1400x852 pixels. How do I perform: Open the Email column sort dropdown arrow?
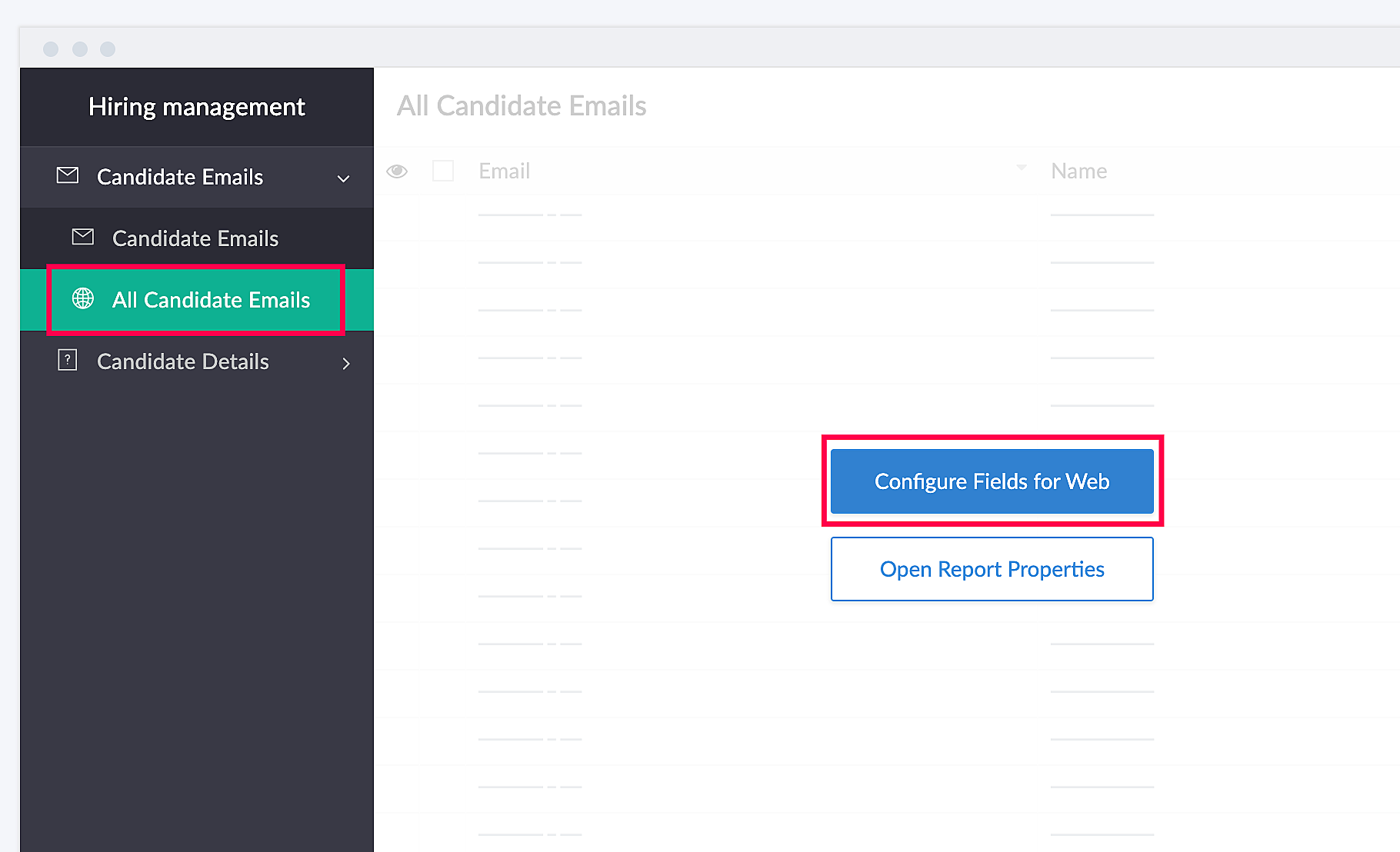pyautogui.click(x=1021, y=168)
